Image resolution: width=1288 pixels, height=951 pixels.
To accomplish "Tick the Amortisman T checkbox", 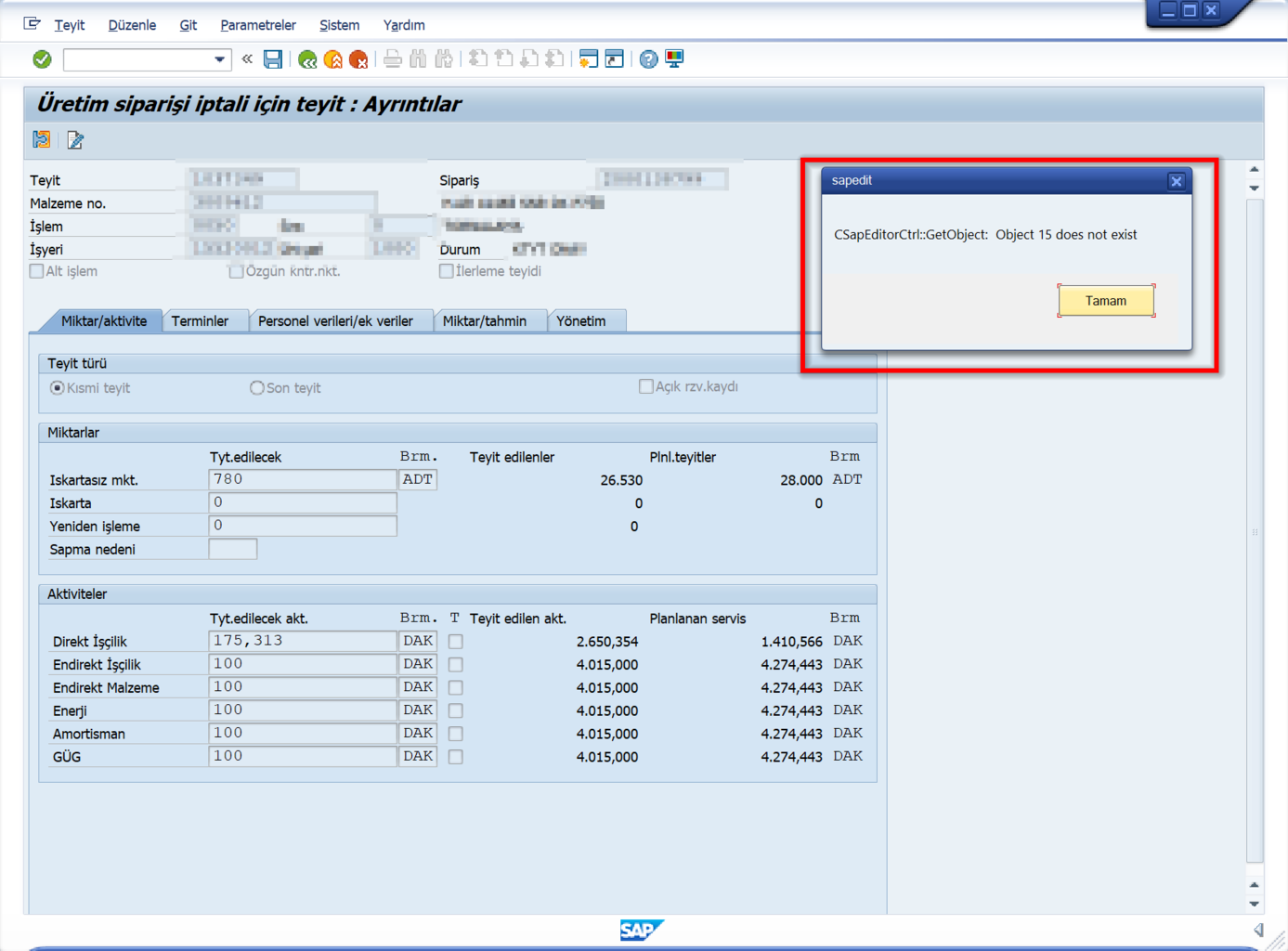I will pos(456,734).
